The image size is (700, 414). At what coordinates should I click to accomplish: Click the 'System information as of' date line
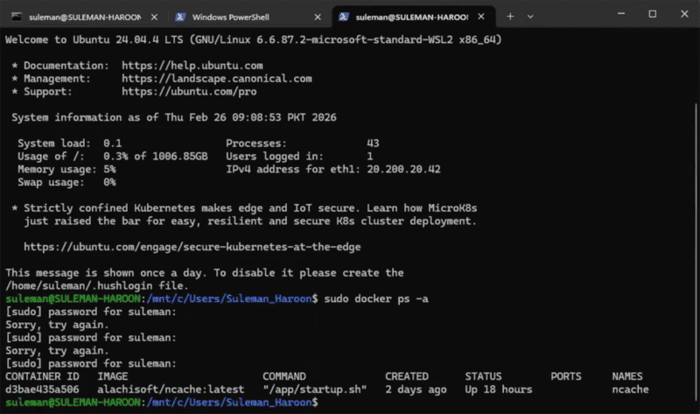(174, 117)
